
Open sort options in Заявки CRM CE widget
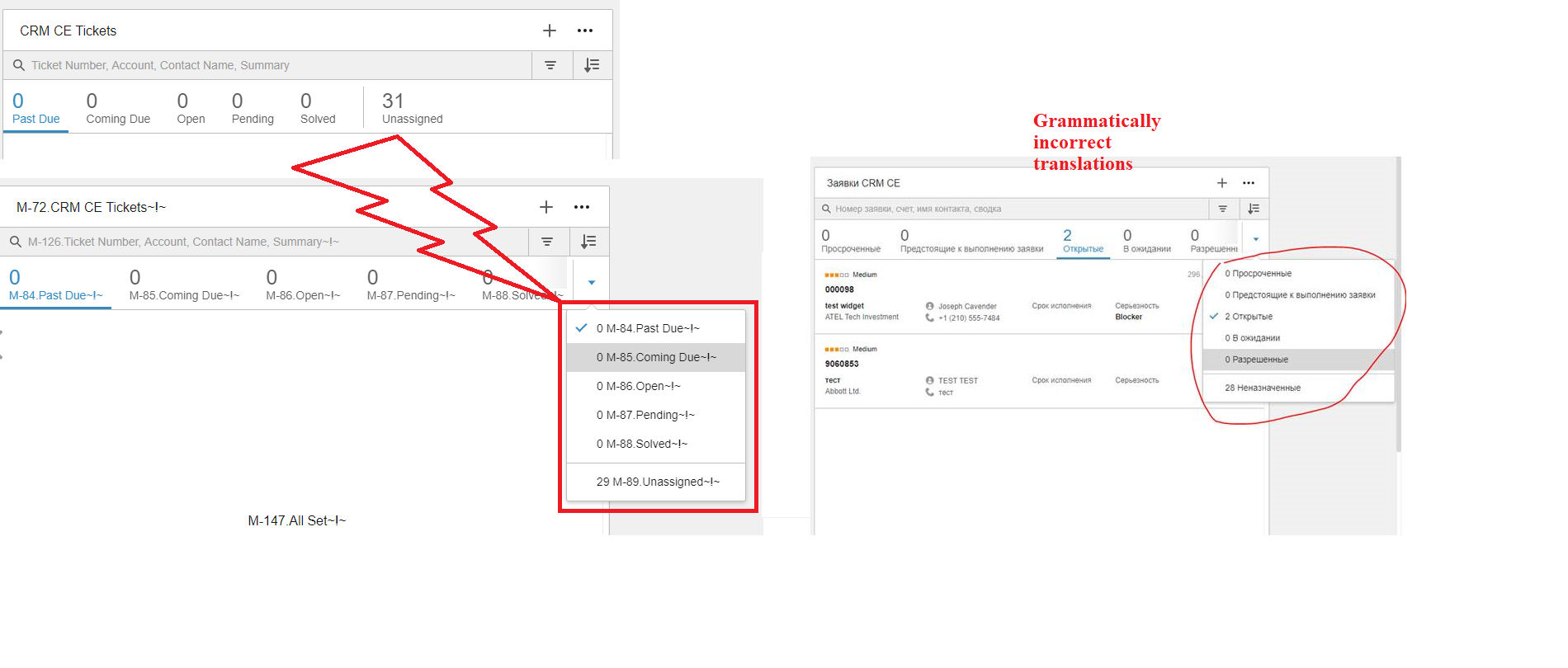point(1254,209)
